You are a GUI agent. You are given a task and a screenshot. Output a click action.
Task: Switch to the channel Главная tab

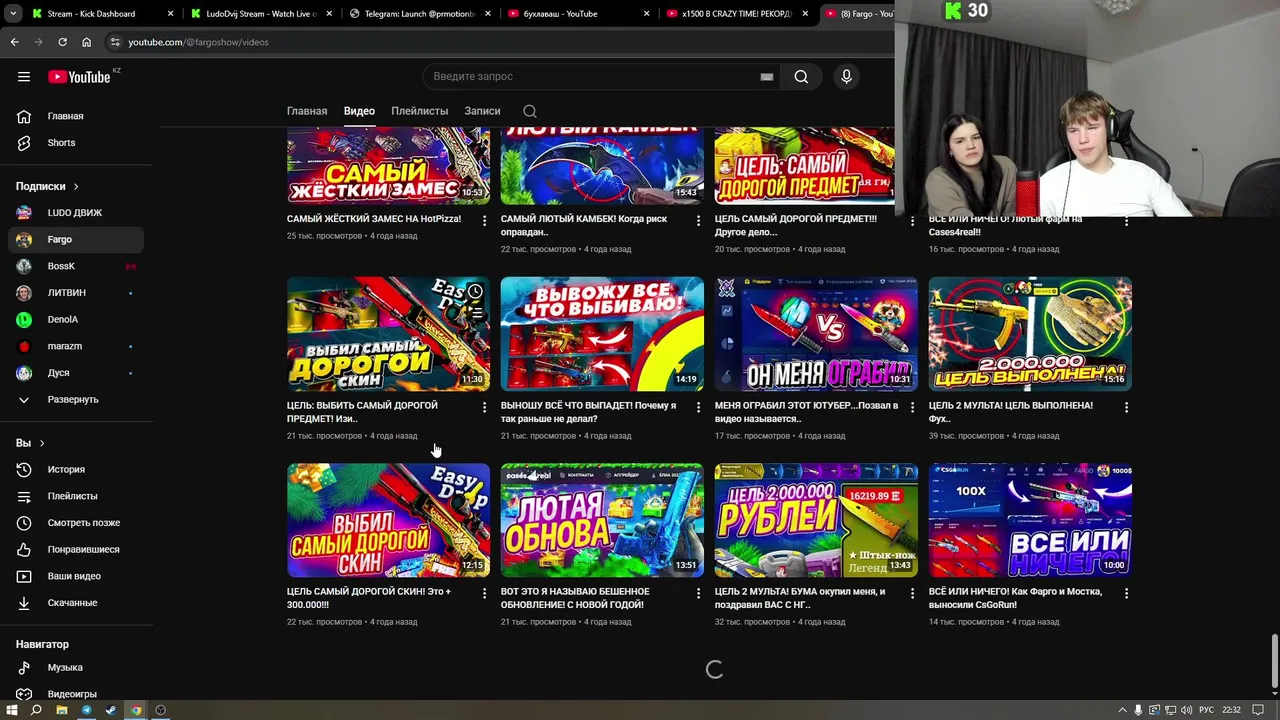307,111
